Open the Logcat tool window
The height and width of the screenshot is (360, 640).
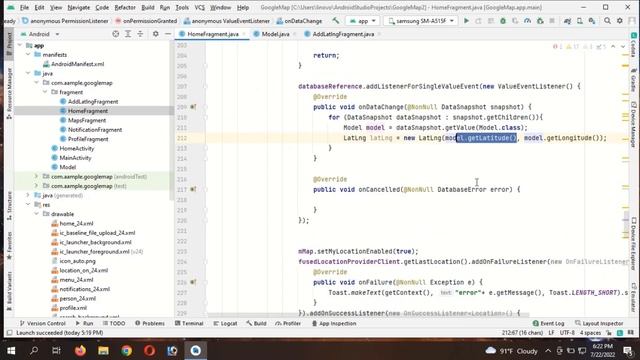point(225,323)
